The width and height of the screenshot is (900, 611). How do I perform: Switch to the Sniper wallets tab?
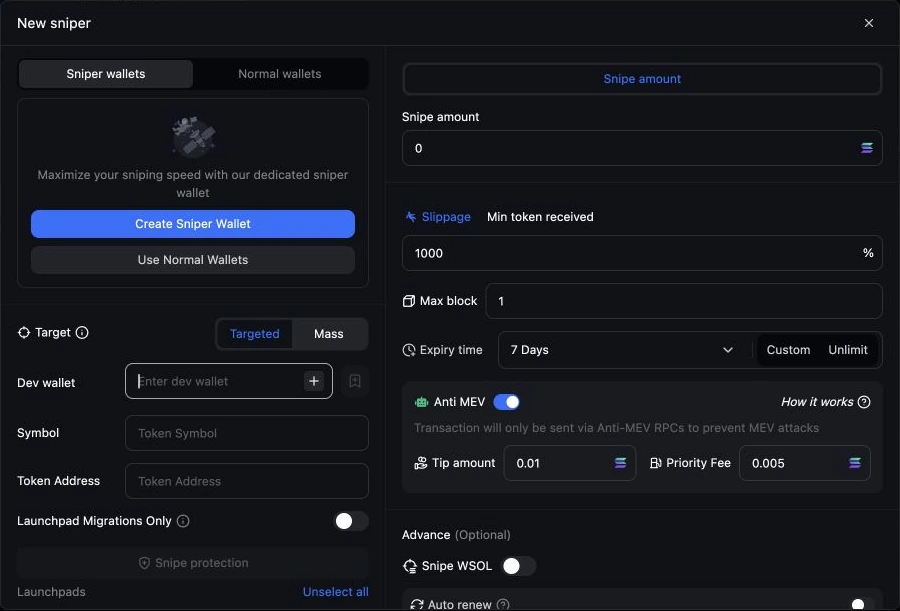(x=106, y=74)
